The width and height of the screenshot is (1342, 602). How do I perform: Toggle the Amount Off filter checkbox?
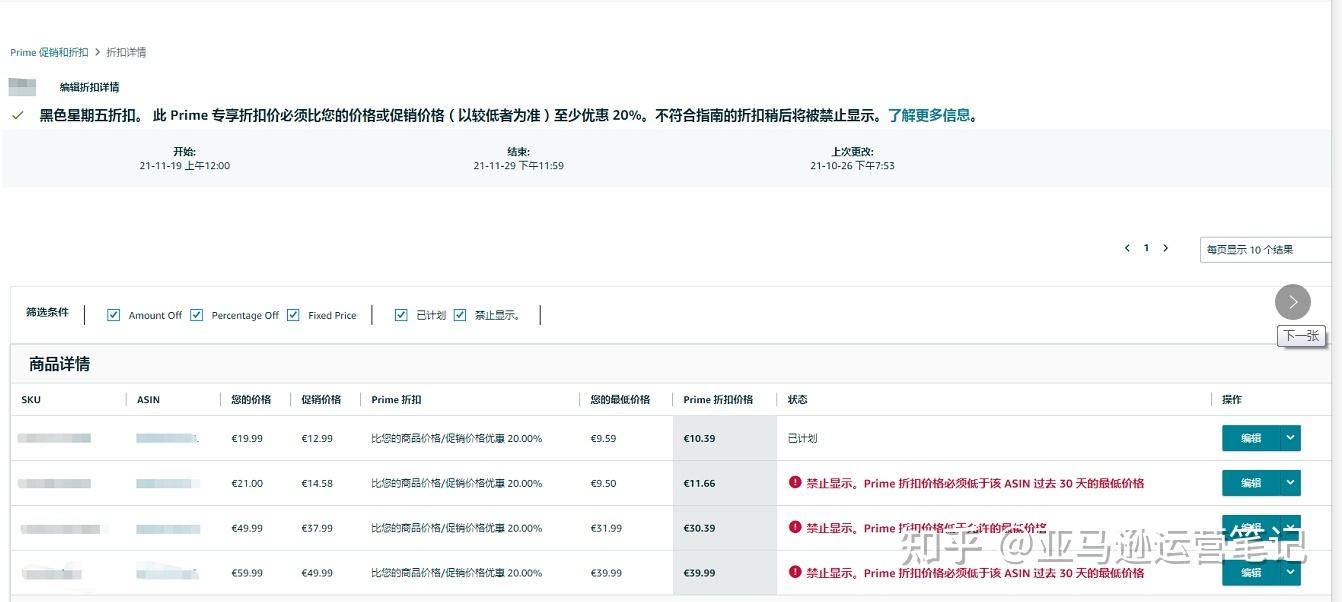pyautogui.click(x=114, y=315)
